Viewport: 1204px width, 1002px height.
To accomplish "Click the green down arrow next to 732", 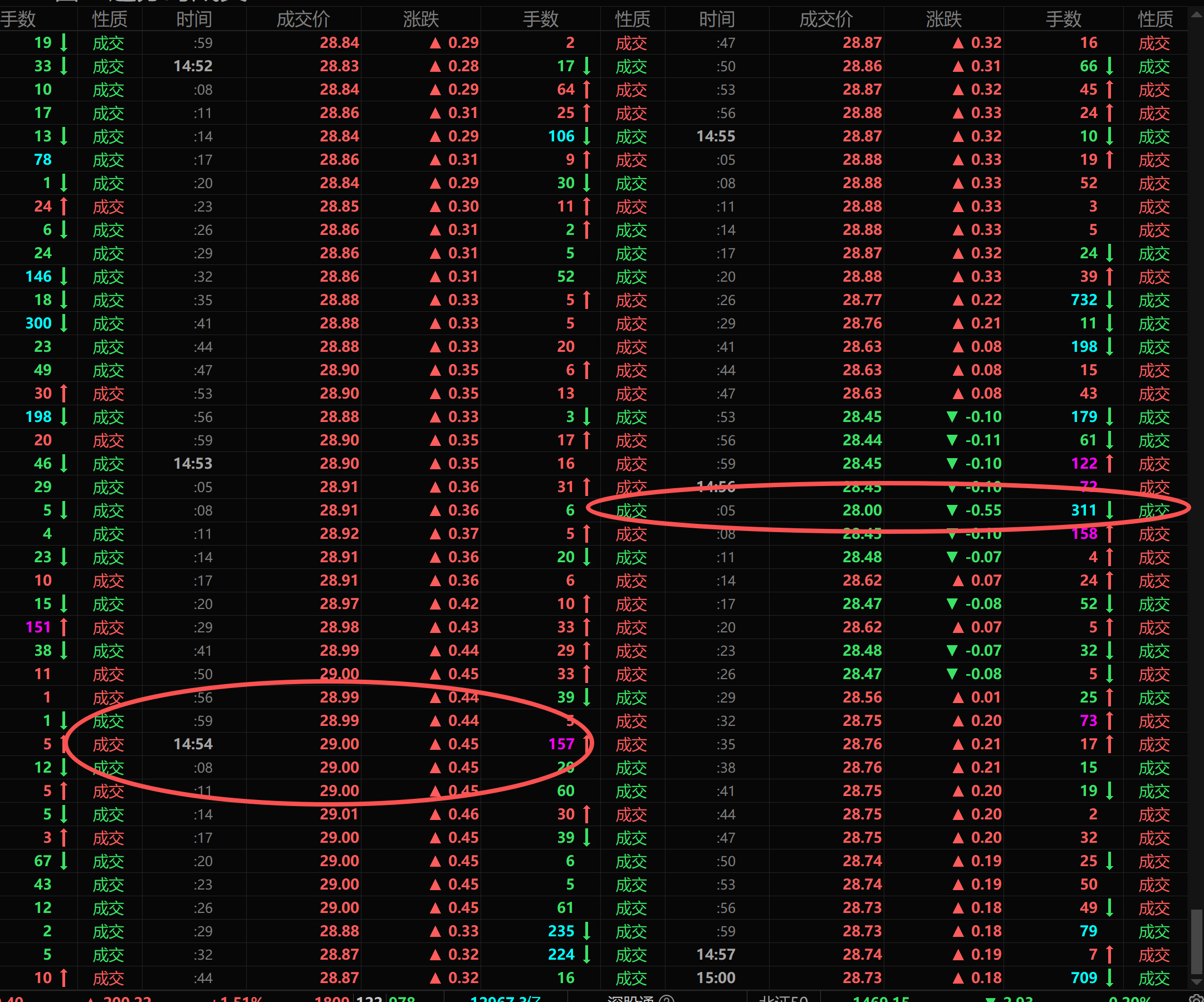I will pyautogui.click(x=1110, y=300).
